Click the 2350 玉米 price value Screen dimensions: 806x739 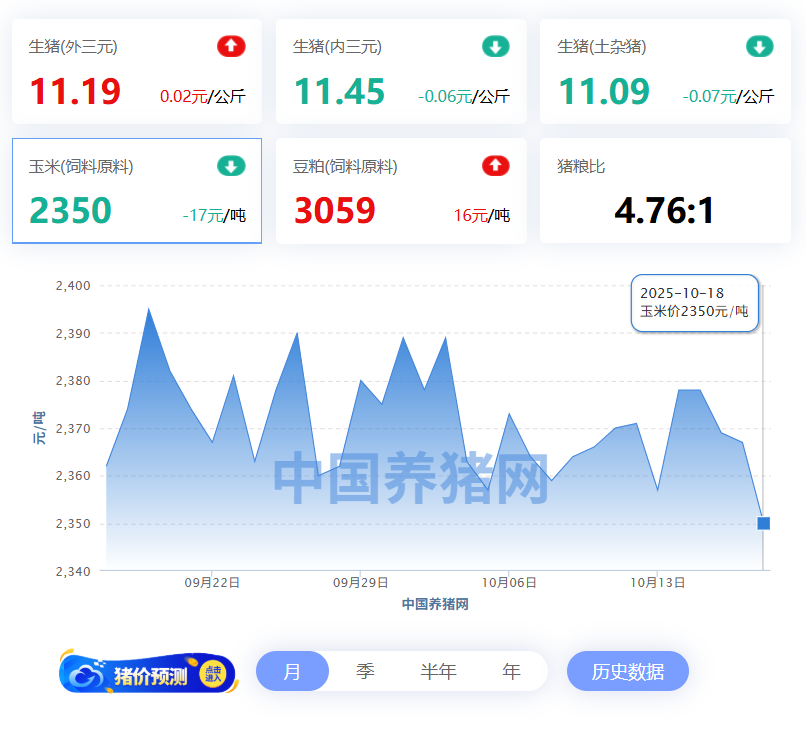tap(70, 211)
